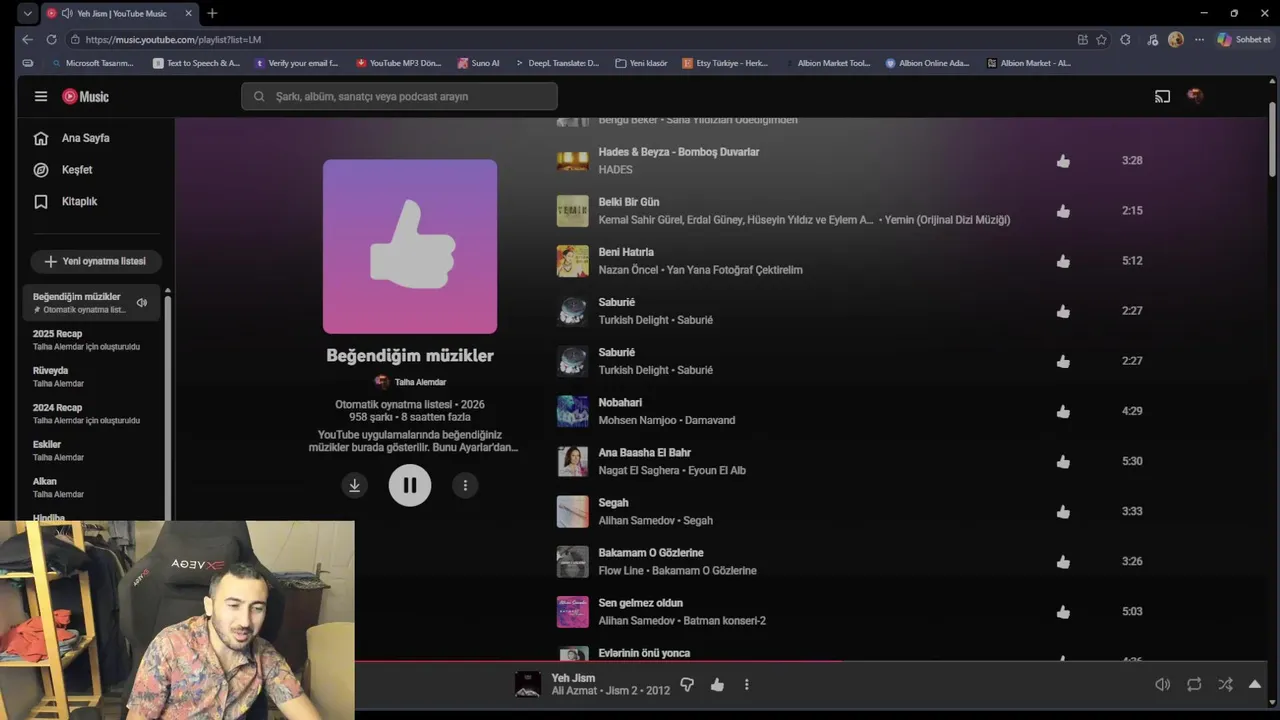
Task: Click Nagat El Saghera artist link
Action: coord(639,470)
